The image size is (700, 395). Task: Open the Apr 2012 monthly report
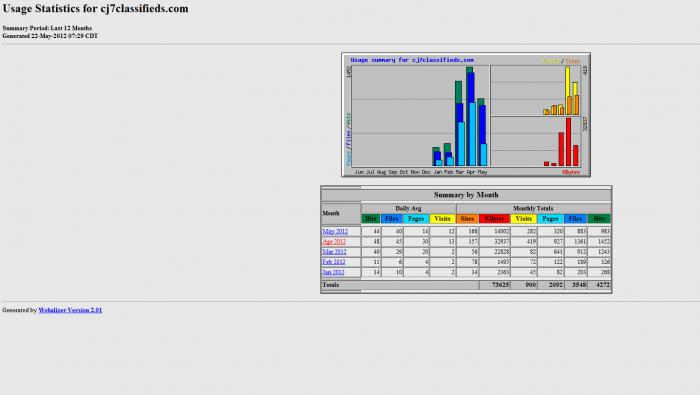[334, 241]
